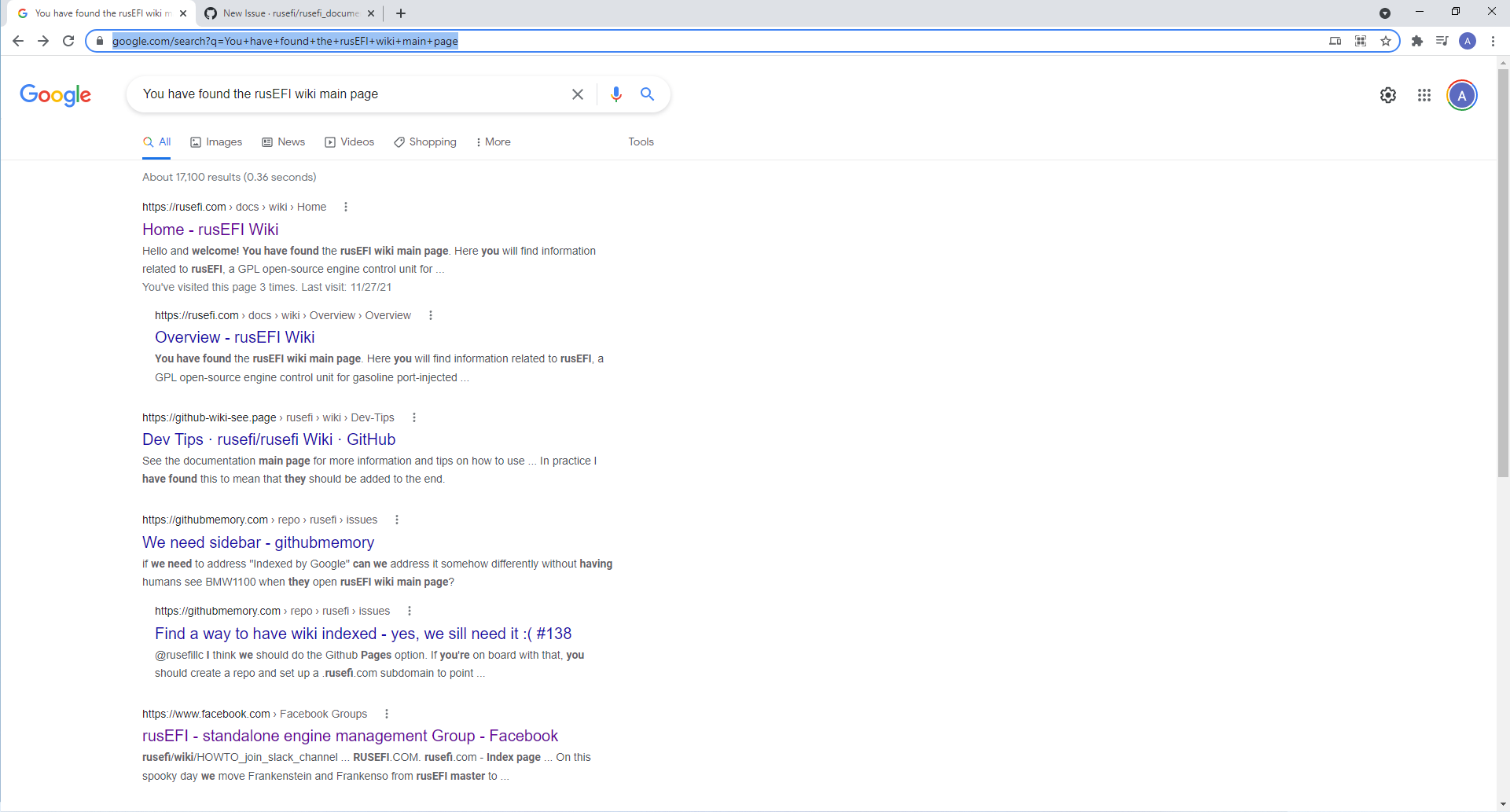Click the Google apps grid icon

pyautogui.click(x=1424, y=95)
